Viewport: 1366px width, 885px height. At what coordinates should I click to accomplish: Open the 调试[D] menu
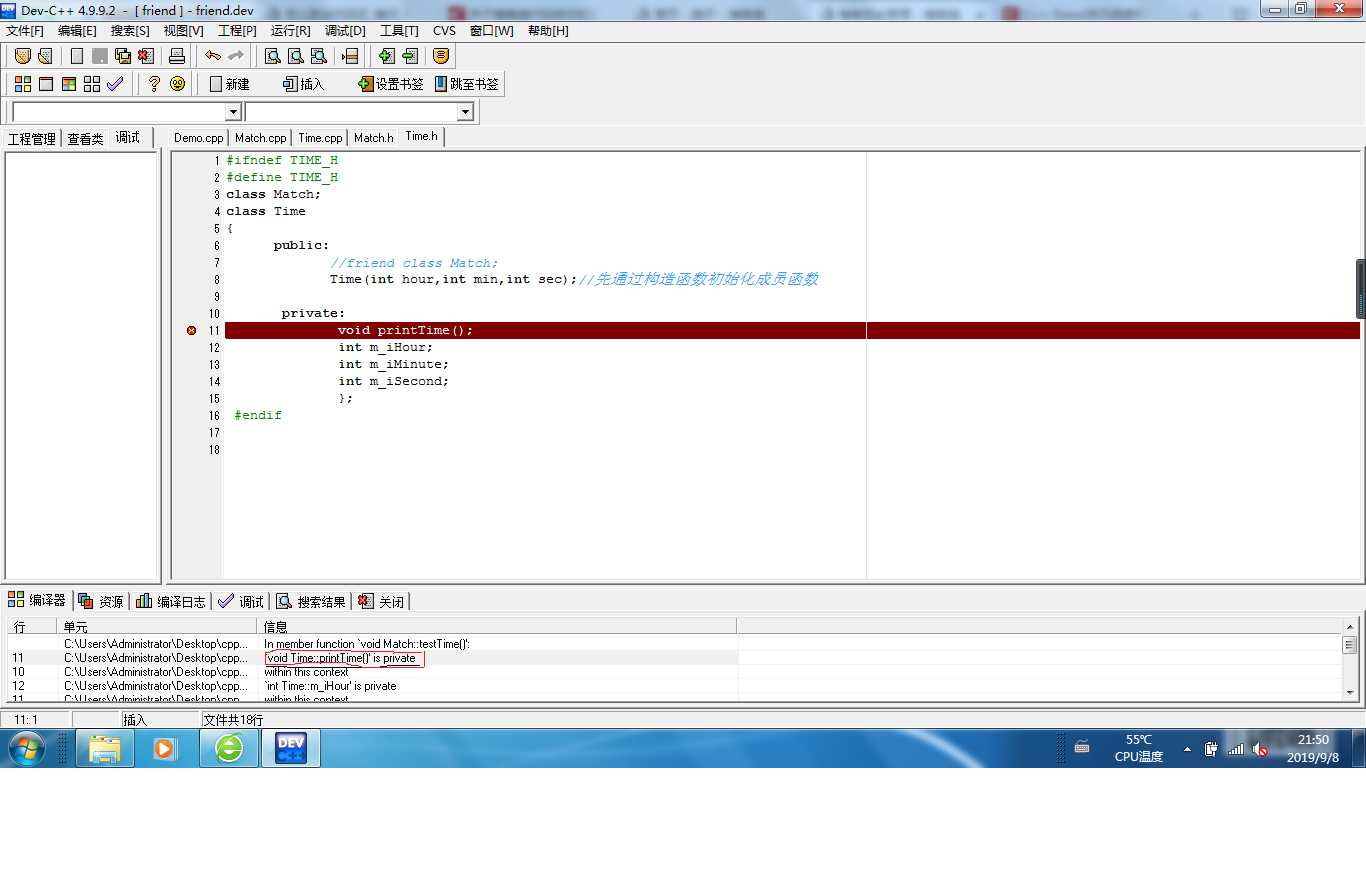click(345, 31)
